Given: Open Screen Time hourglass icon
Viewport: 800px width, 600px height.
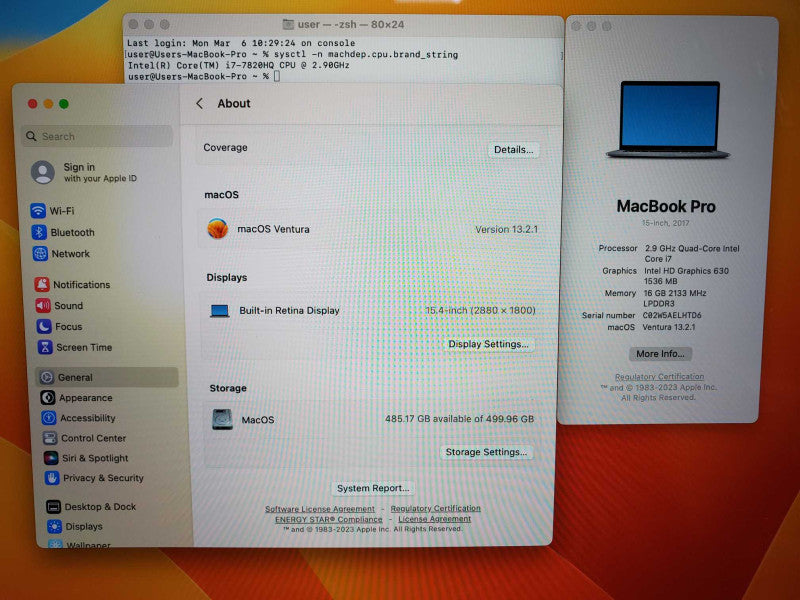Looking at the screenshot, I should click(x=45, y=347).
